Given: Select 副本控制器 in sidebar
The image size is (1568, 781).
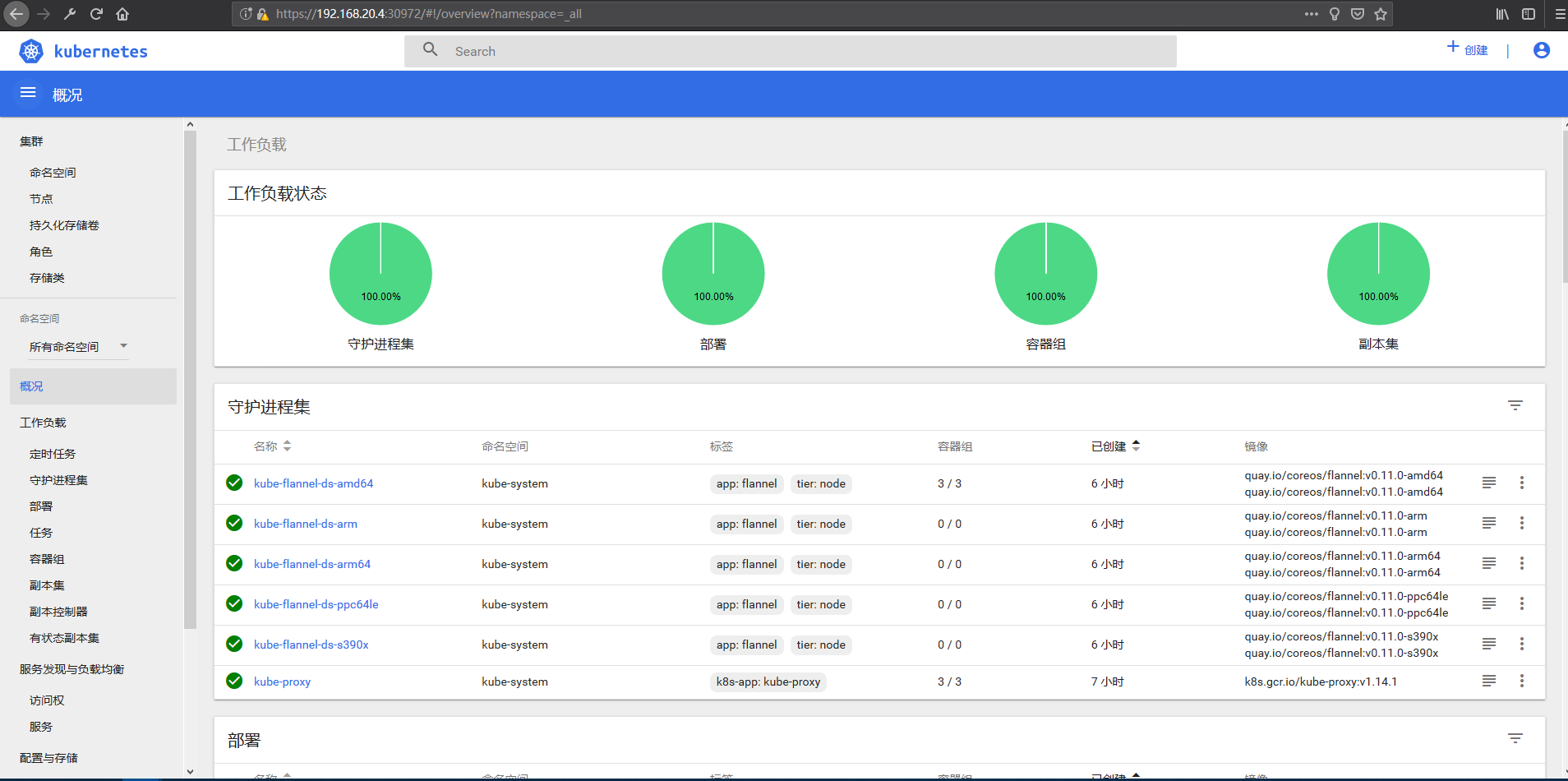Looking at the screenshot, I should (x=58, y=612).
